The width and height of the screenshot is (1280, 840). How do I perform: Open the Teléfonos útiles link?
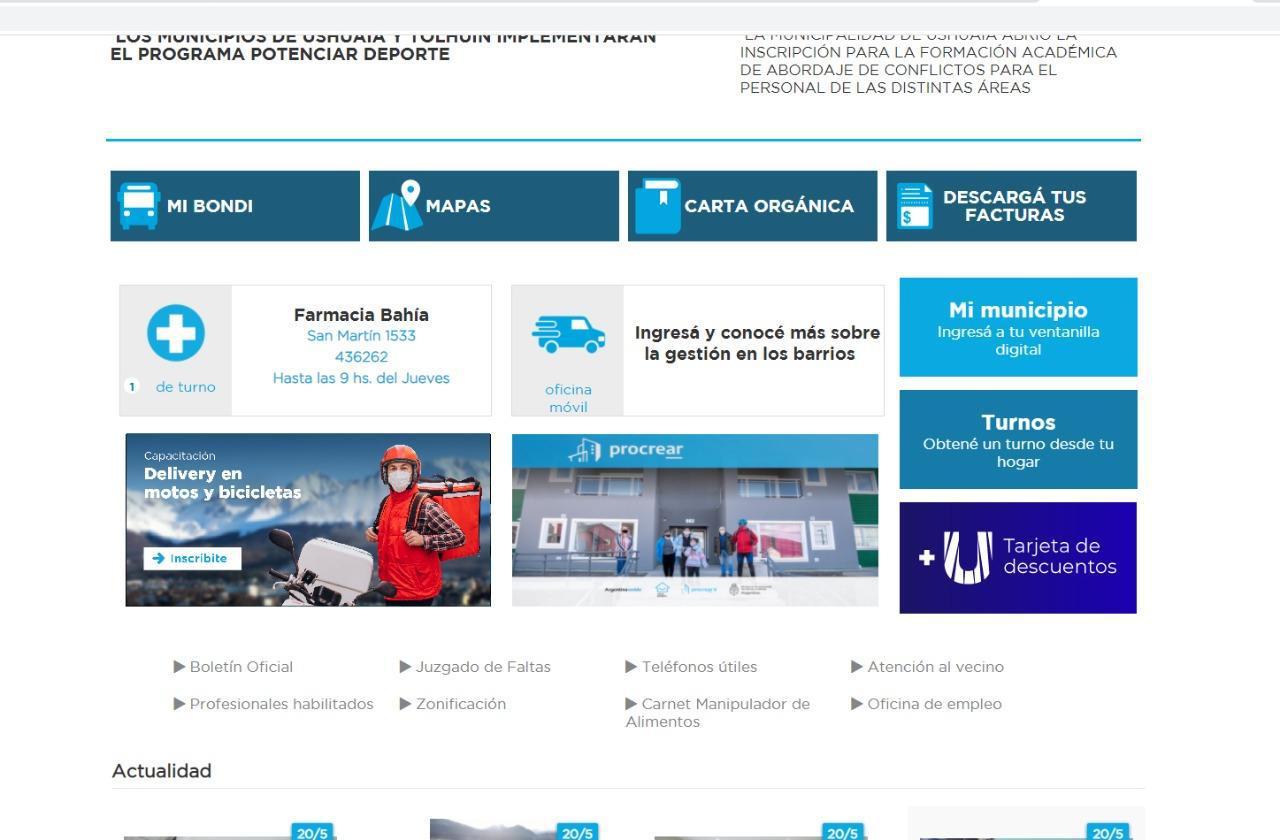click(699, 667)
